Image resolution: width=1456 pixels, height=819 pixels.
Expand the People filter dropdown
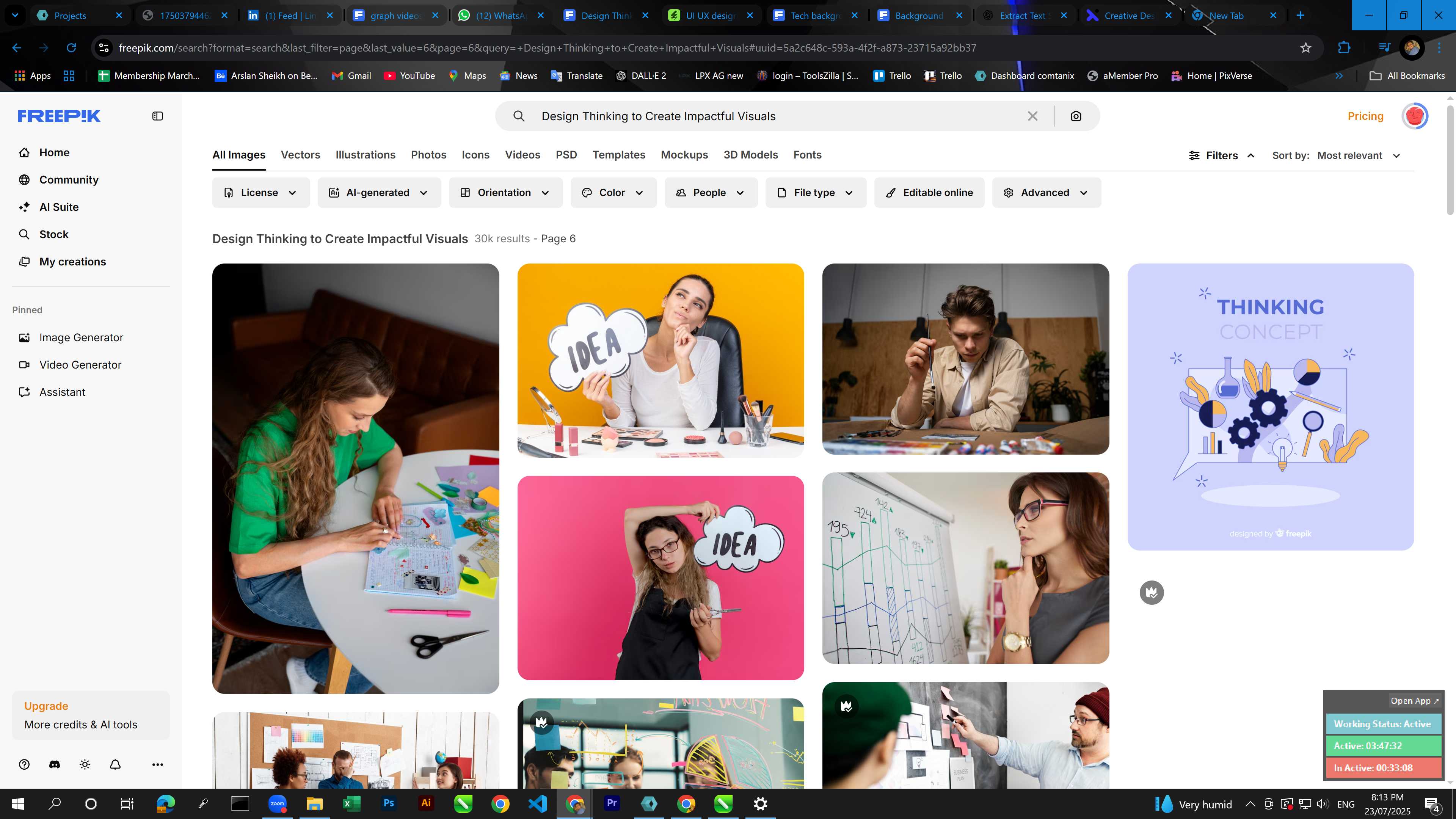tap(711, 193)
